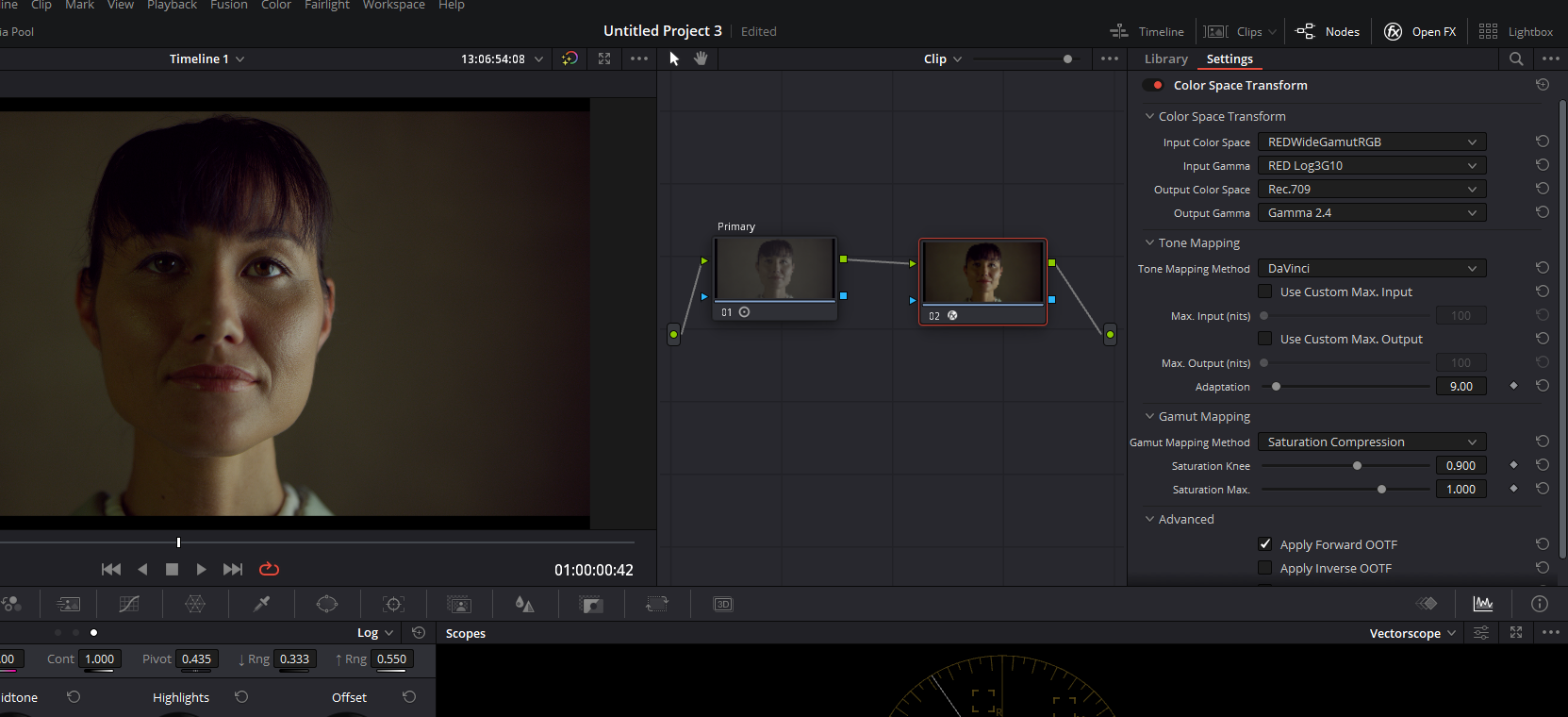This screenshot has height=717, width=1568.
Task: Open the Curves palette
Action: 129,604
